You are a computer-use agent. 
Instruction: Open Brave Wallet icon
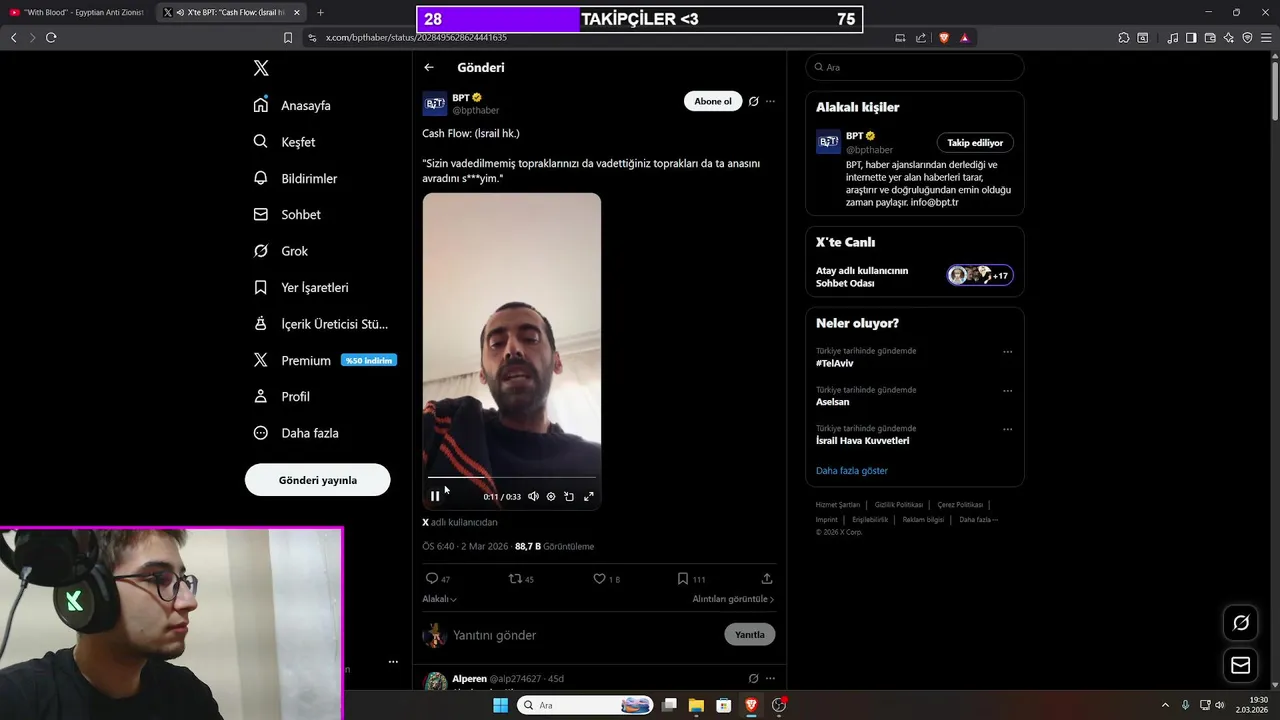[x=1210, y=38]
